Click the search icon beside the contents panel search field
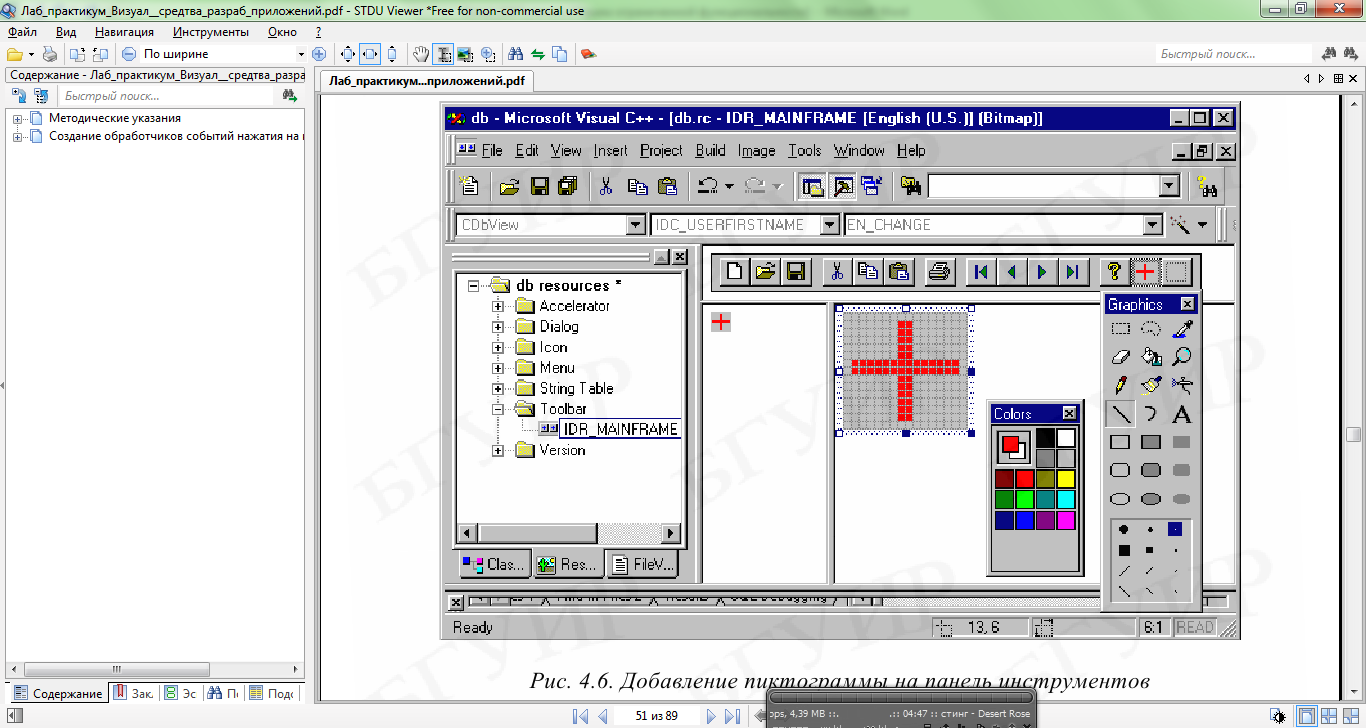 coord(290,96)
